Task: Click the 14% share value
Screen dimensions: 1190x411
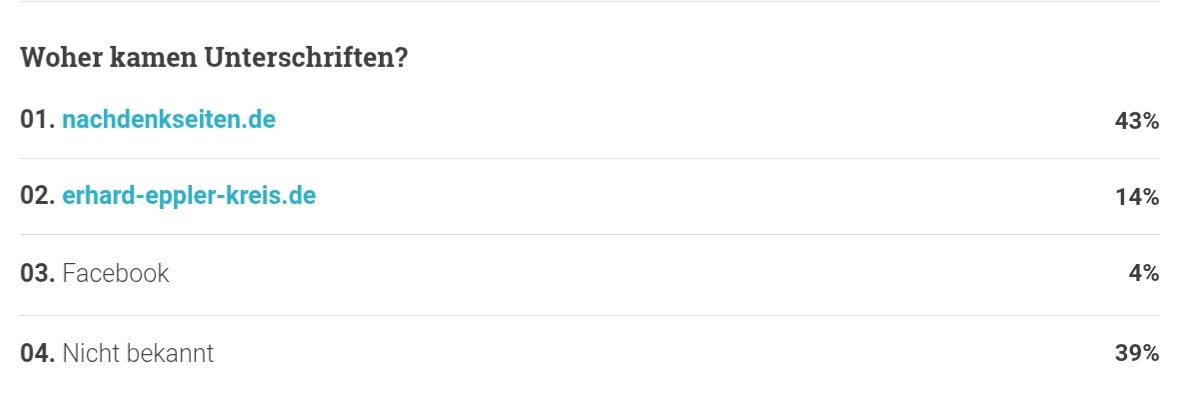Action: click(1137, 198)
